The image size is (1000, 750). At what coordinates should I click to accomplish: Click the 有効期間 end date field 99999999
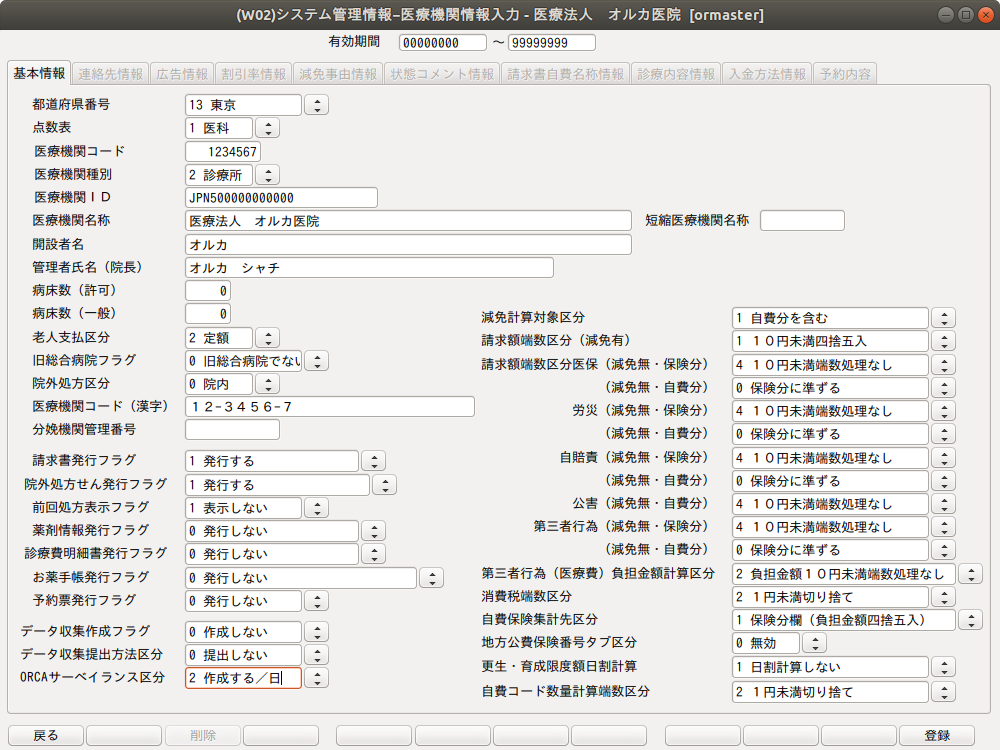click(552, 43)
